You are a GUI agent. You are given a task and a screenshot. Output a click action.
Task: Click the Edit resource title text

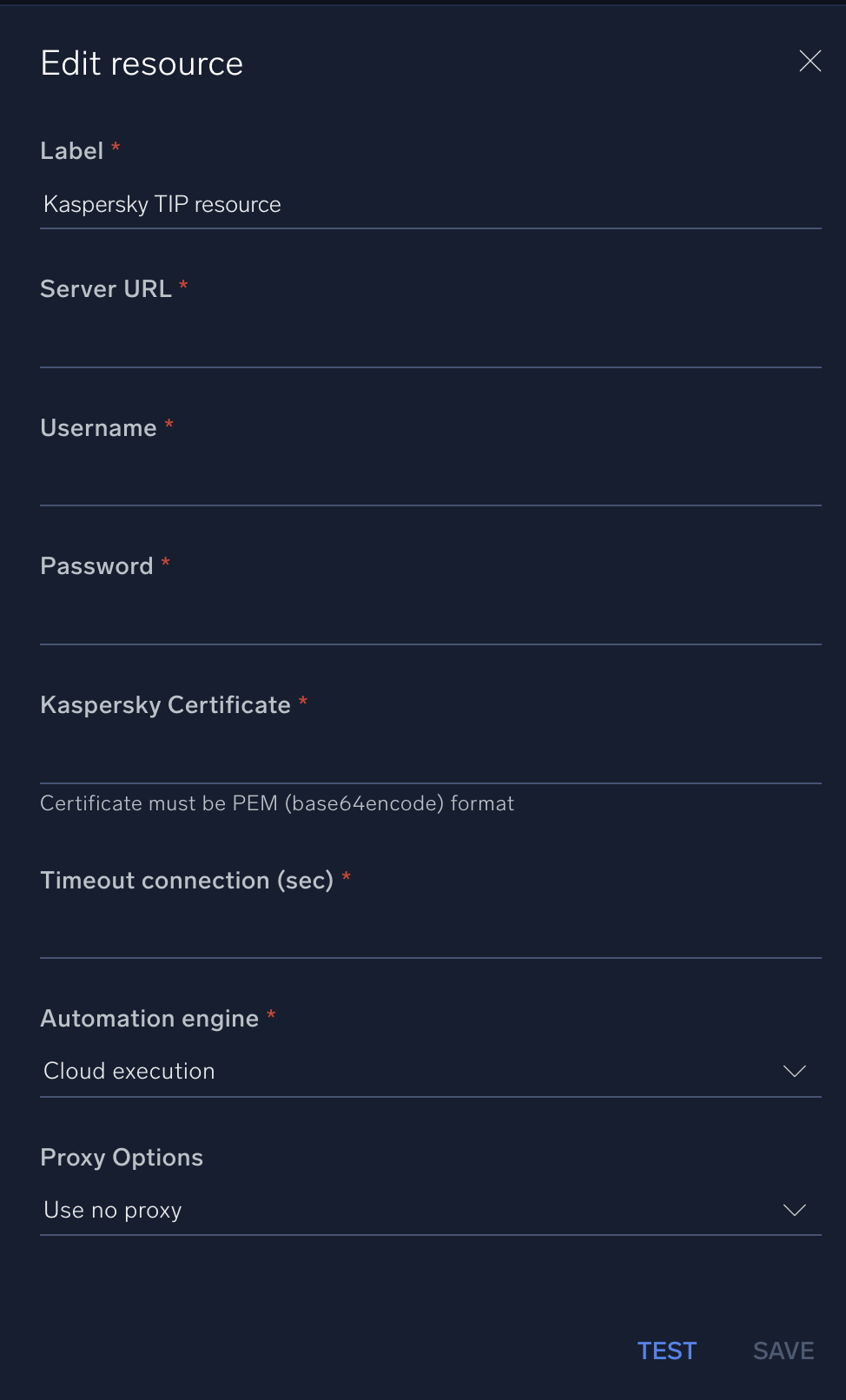point(141,62)
